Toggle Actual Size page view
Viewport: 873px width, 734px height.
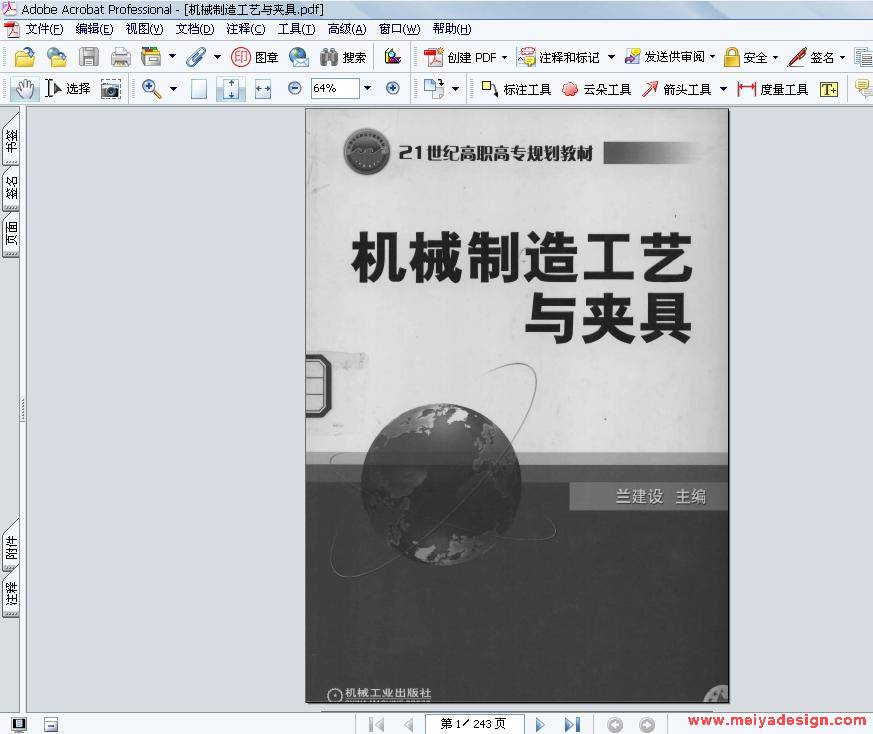(199, 89)
